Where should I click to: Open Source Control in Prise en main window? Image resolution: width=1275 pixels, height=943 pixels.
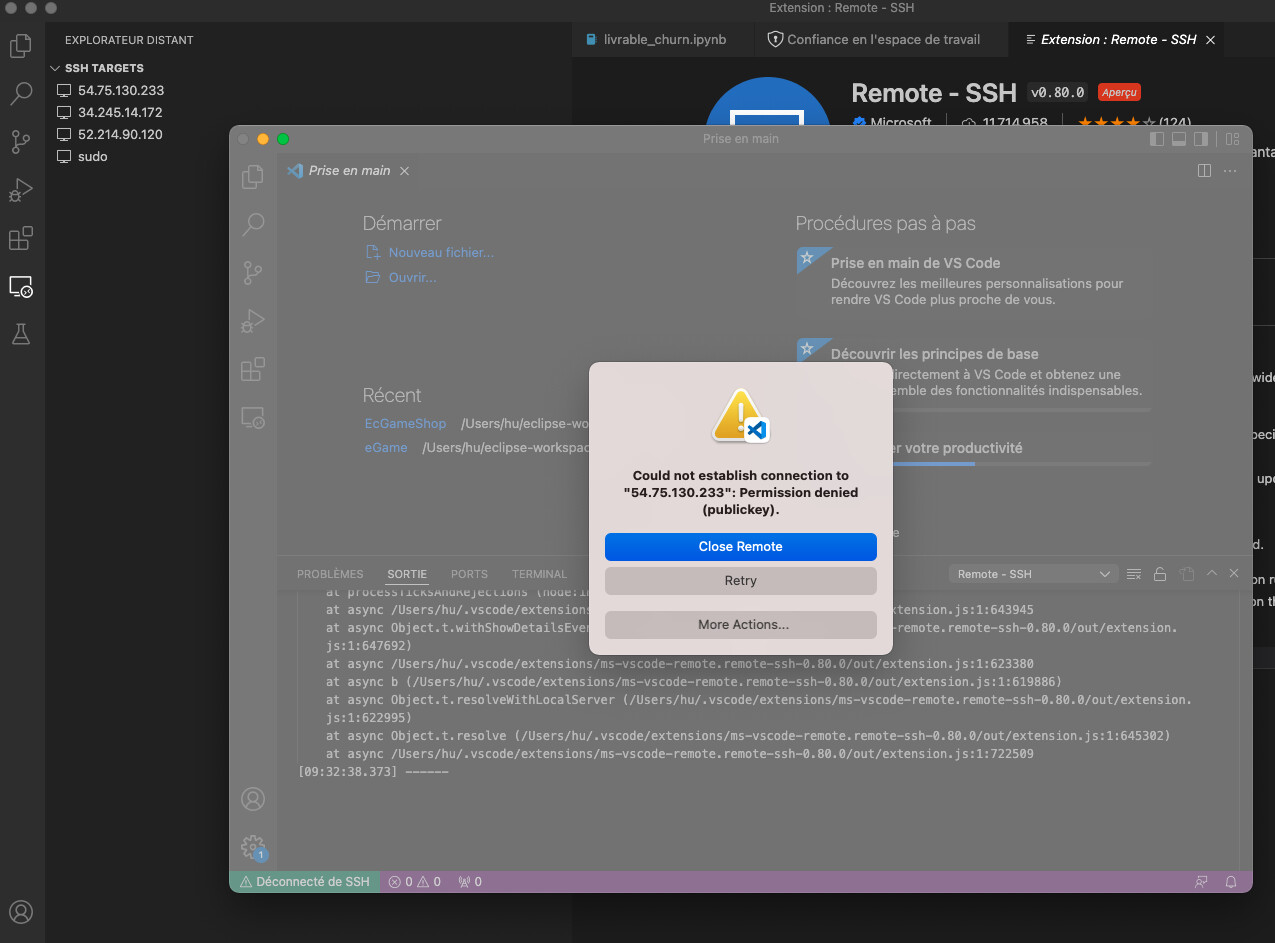[x=253, y=272]
